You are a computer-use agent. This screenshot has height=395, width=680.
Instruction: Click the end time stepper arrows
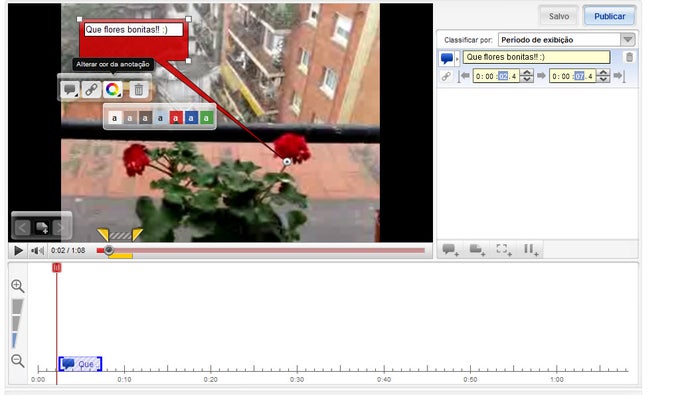point(603,76)
